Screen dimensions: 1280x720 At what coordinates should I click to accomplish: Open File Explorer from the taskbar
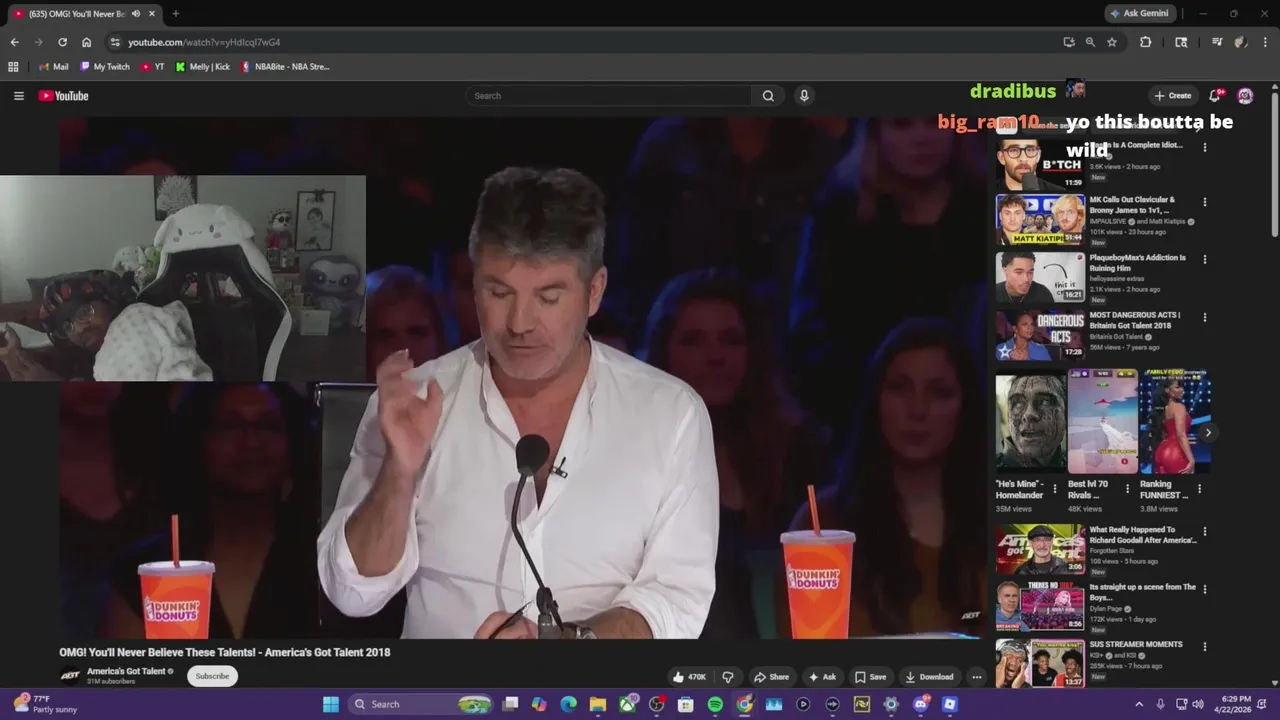[x=598, y=704]
